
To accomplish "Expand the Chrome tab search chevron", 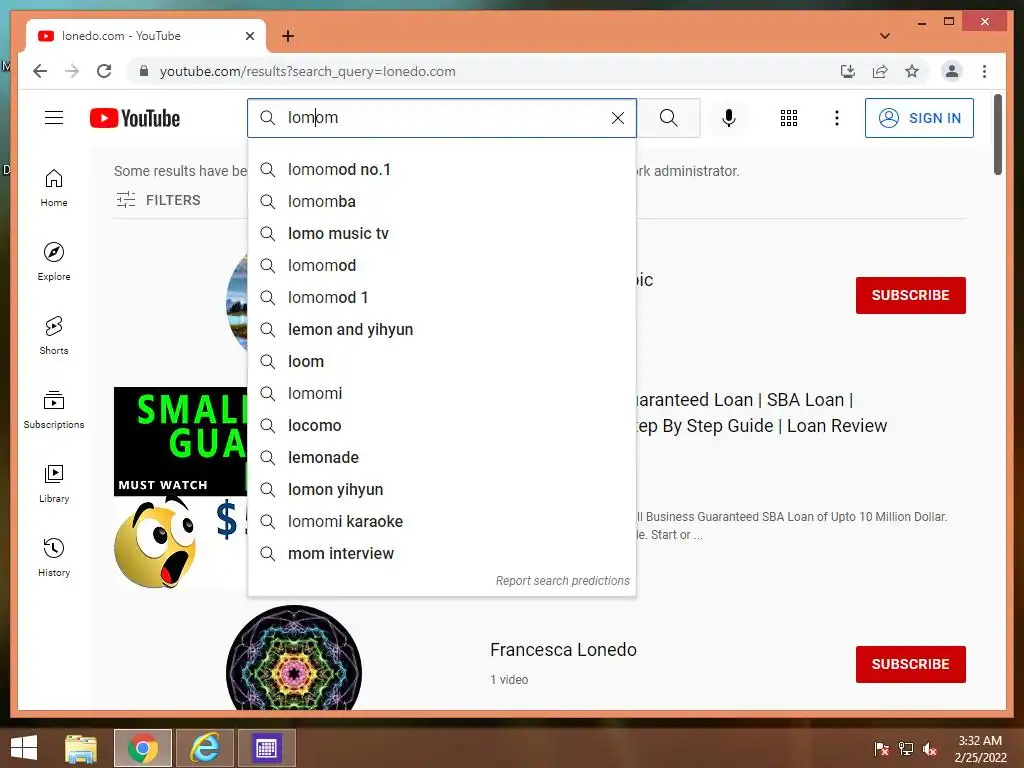I will (x=884, y=36).
